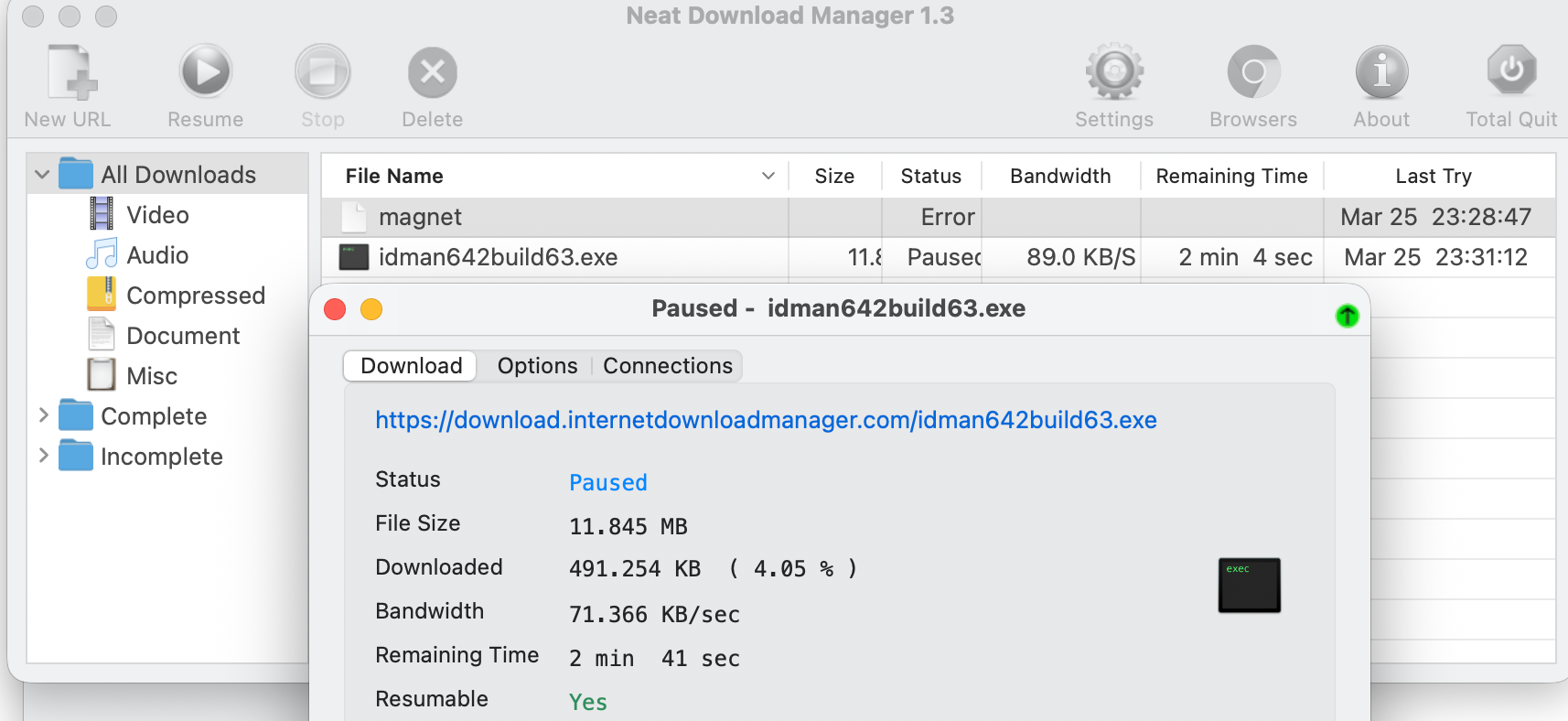Switch to the Options tab
This screenshot has width=1568, height=721.
point(537,366)
